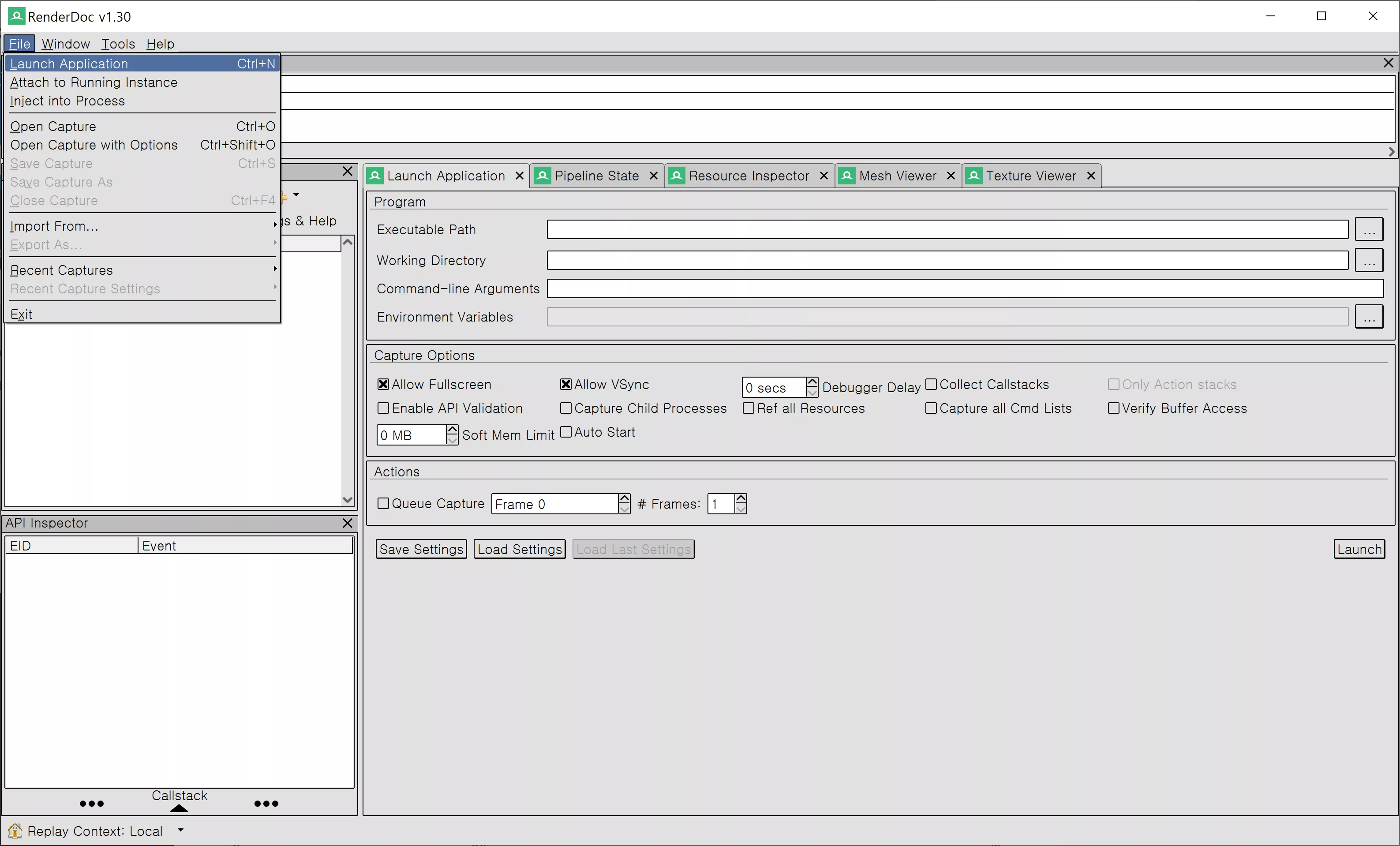Click the Replay Context house icon

(x=15, y=831)
